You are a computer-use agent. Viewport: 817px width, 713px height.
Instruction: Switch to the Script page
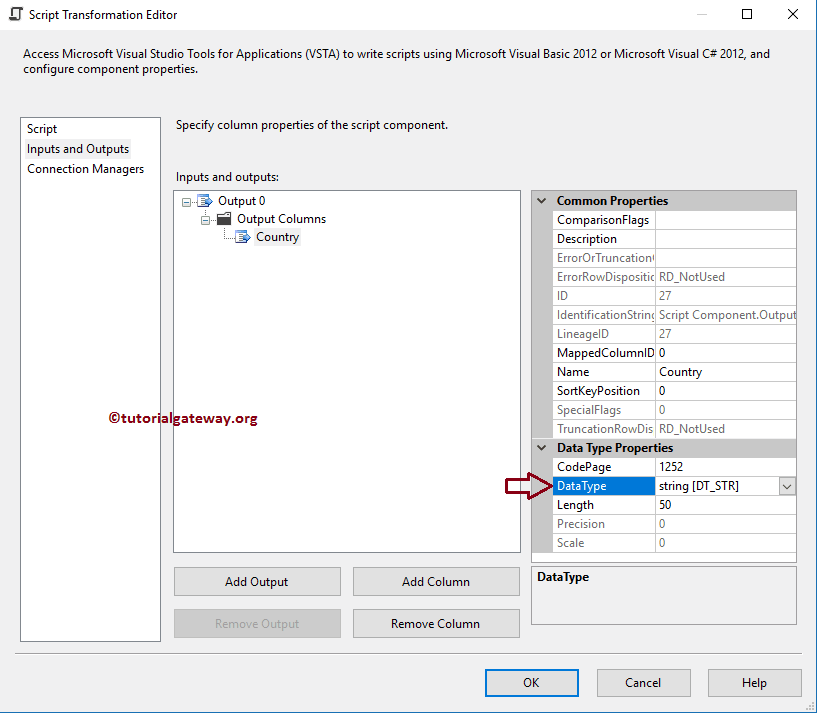pos(41,128)
